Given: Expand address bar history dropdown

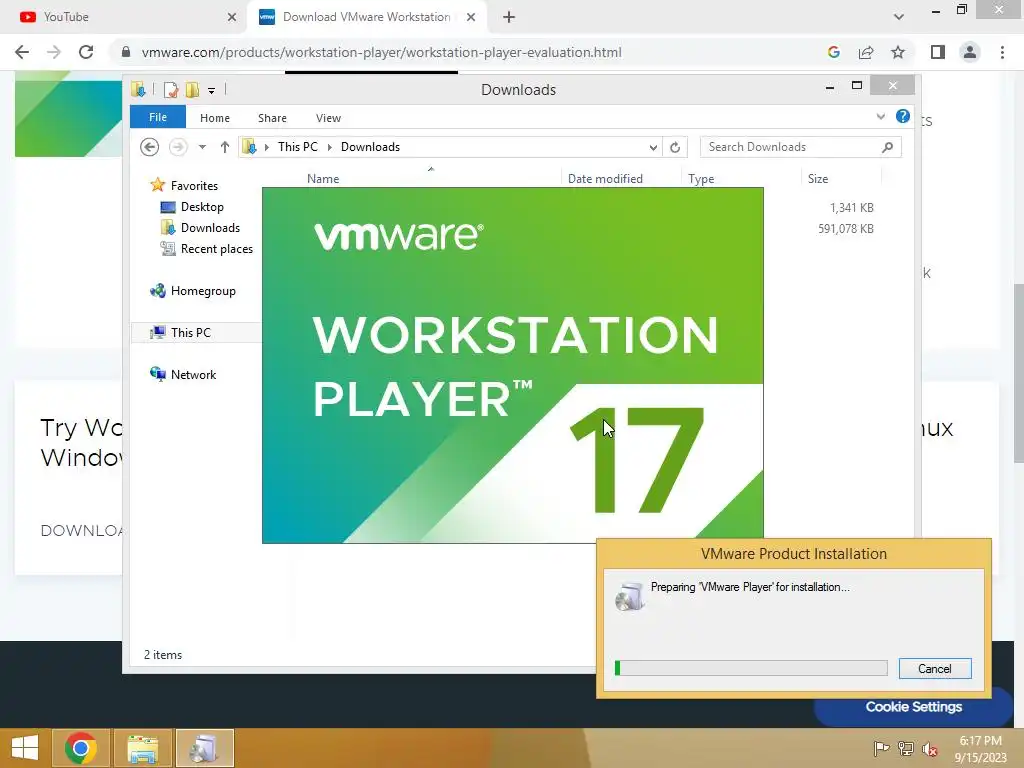Looking at the screenshot, I should pos(653,148).
